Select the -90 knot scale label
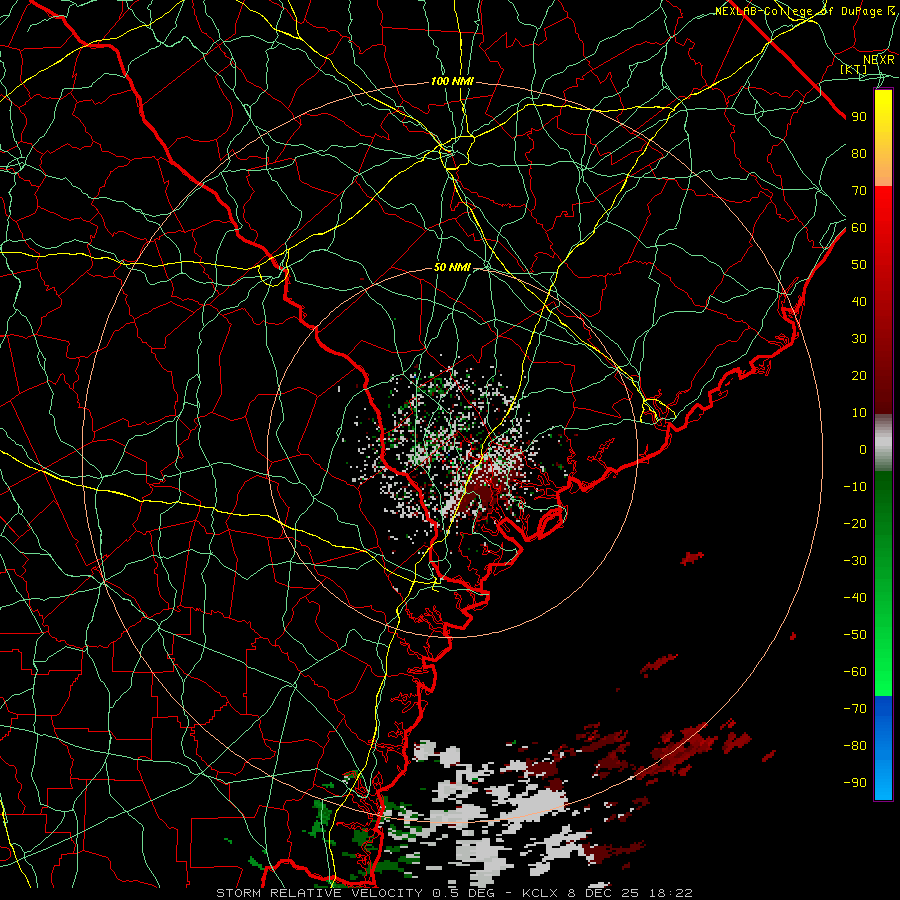 [x=855, y=783]
